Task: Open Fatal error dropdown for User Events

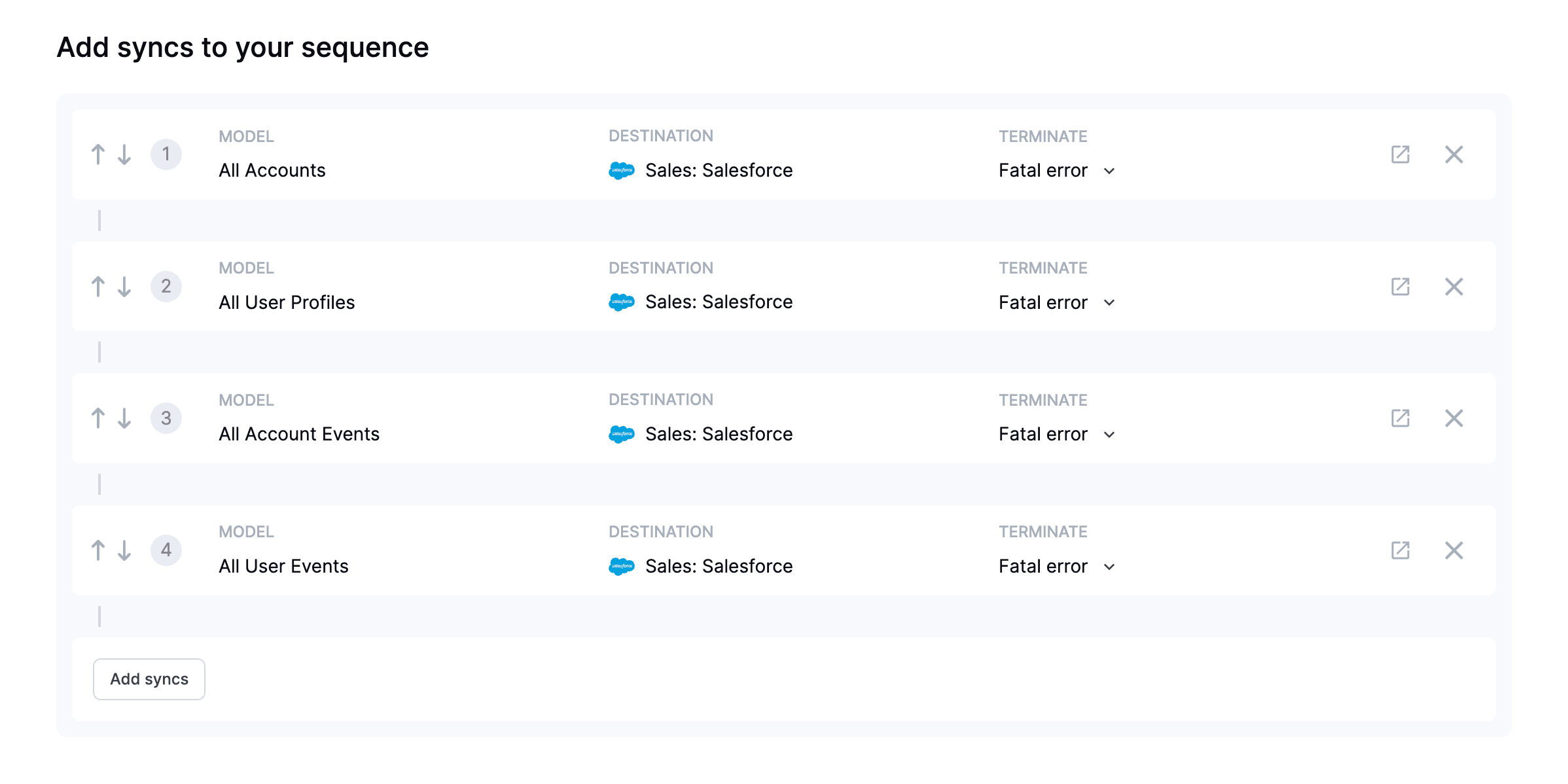Action: [x=1056, y=566]
